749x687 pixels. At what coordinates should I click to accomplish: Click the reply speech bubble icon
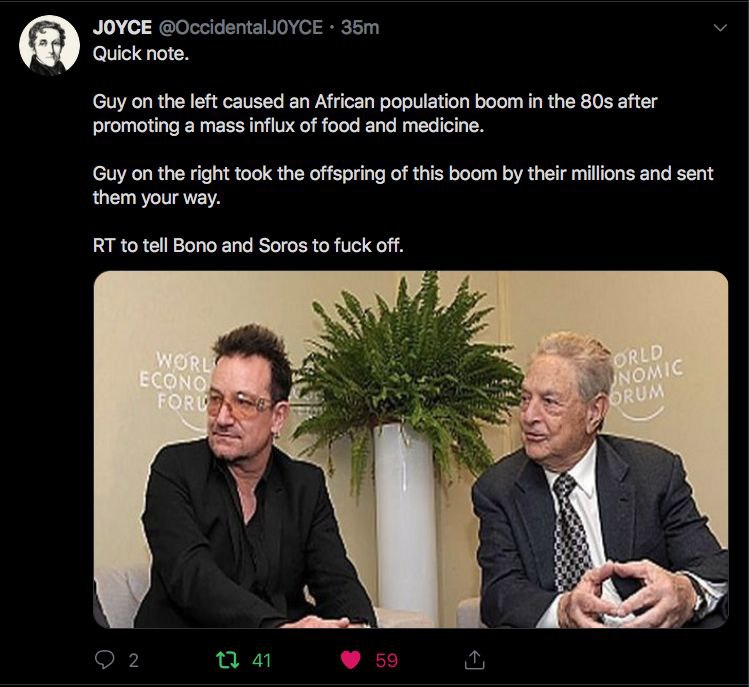coord(105,659)
